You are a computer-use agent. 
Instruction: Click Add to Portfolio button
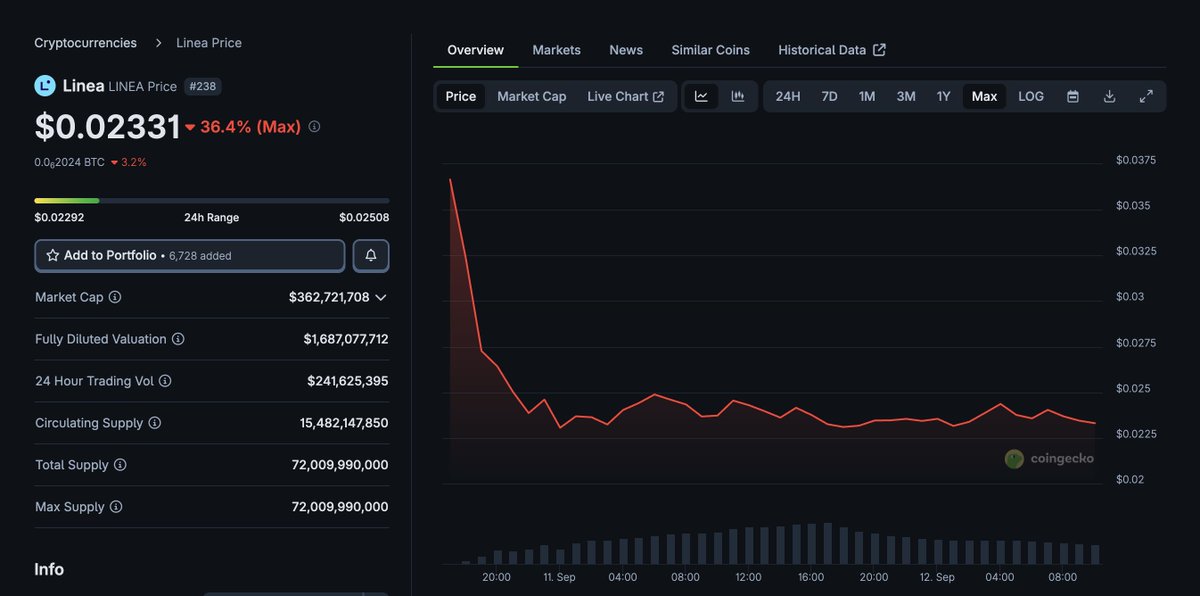(x=190, y=255)
